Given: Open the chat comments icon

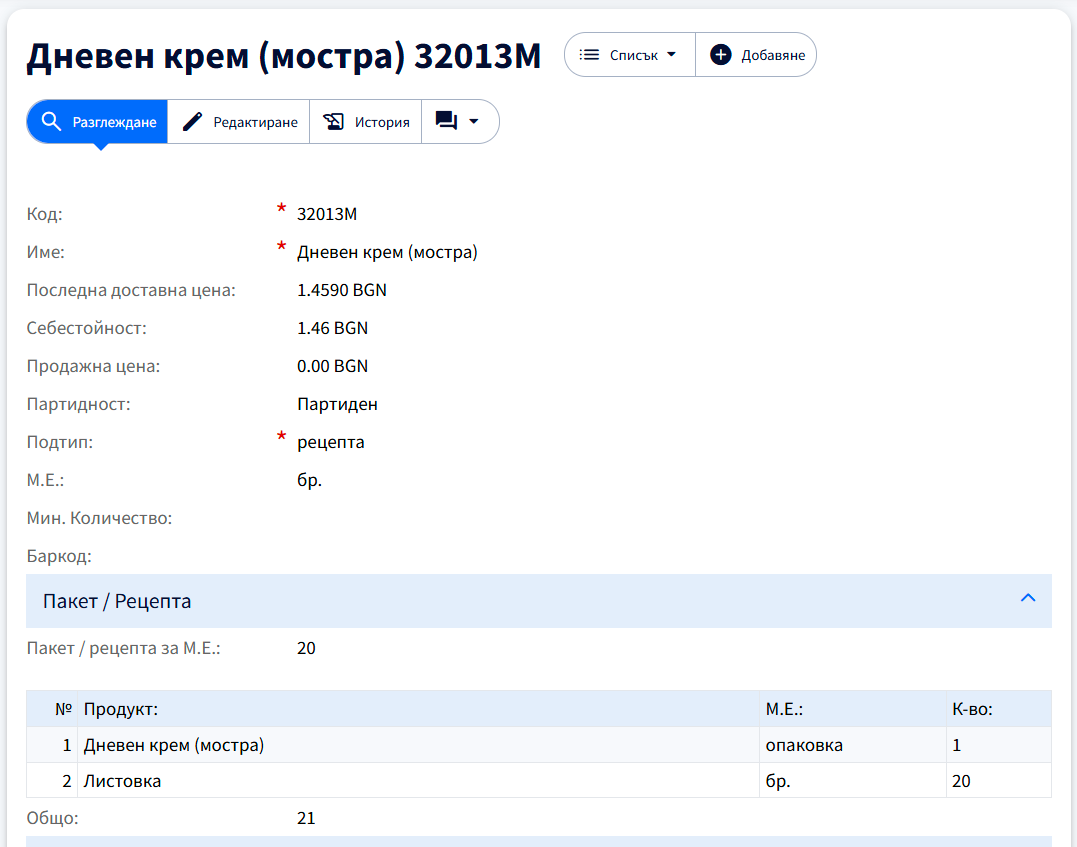Looking at the screenshot, I should (449, 120).
